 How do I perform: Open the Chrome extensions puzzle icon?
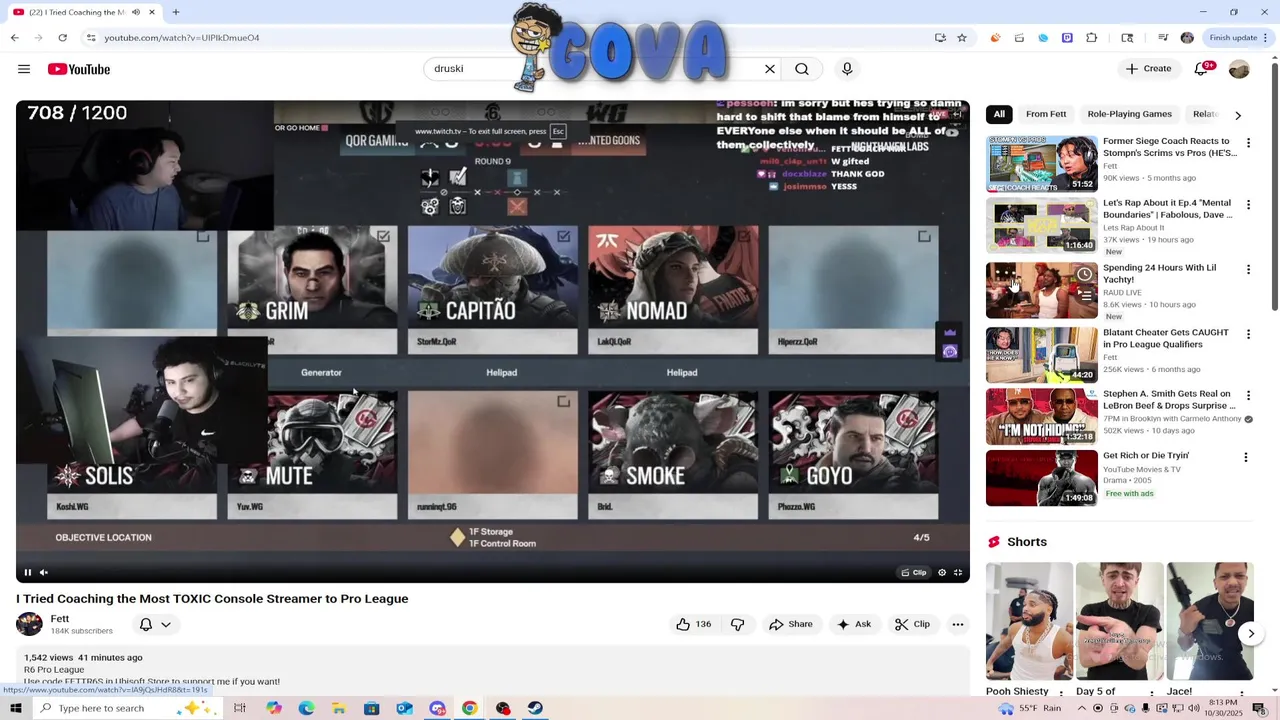[1091, 38]
